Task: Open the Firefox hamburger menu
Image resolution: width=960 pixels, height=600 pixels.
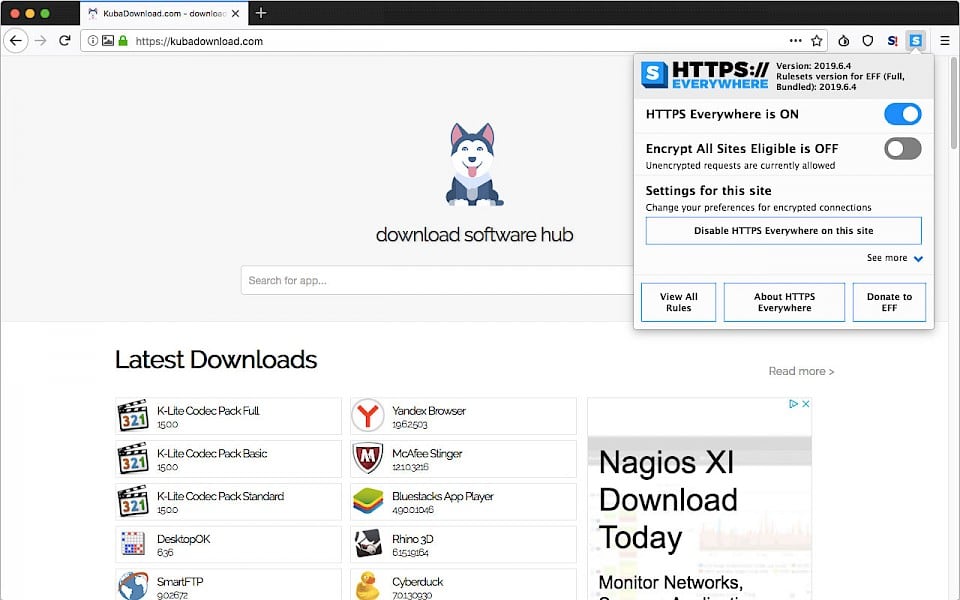Action: [945, 41]
